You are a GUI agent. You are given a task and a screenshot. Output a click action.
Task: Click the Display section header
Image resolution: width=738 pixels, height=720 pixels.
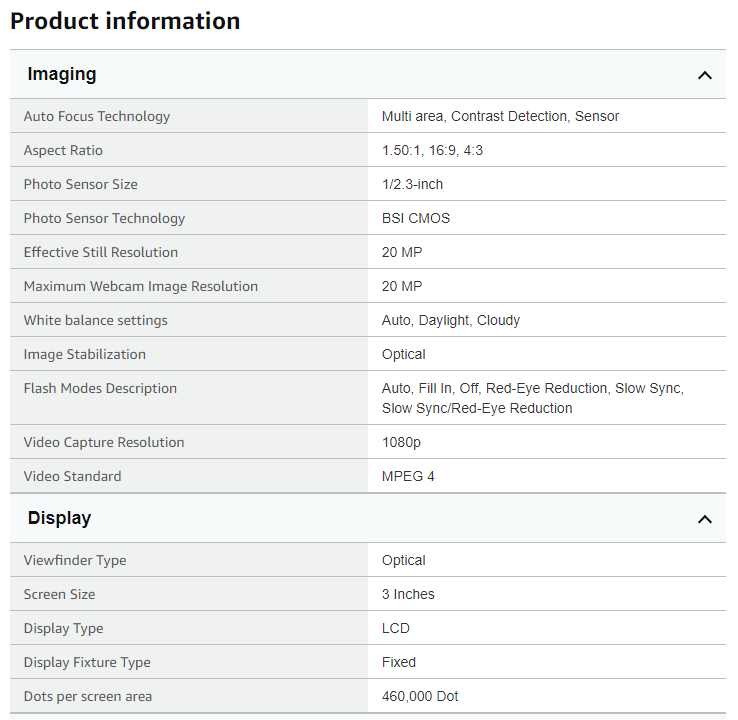(368, 518)
